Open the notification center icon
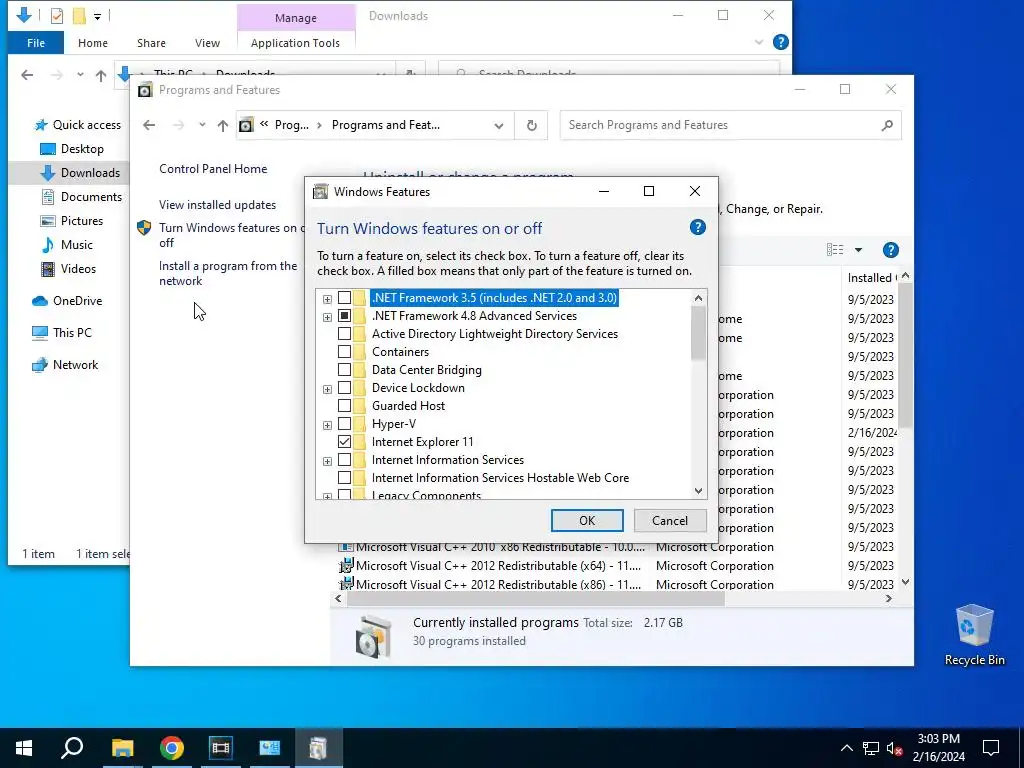 coord(991,748)
